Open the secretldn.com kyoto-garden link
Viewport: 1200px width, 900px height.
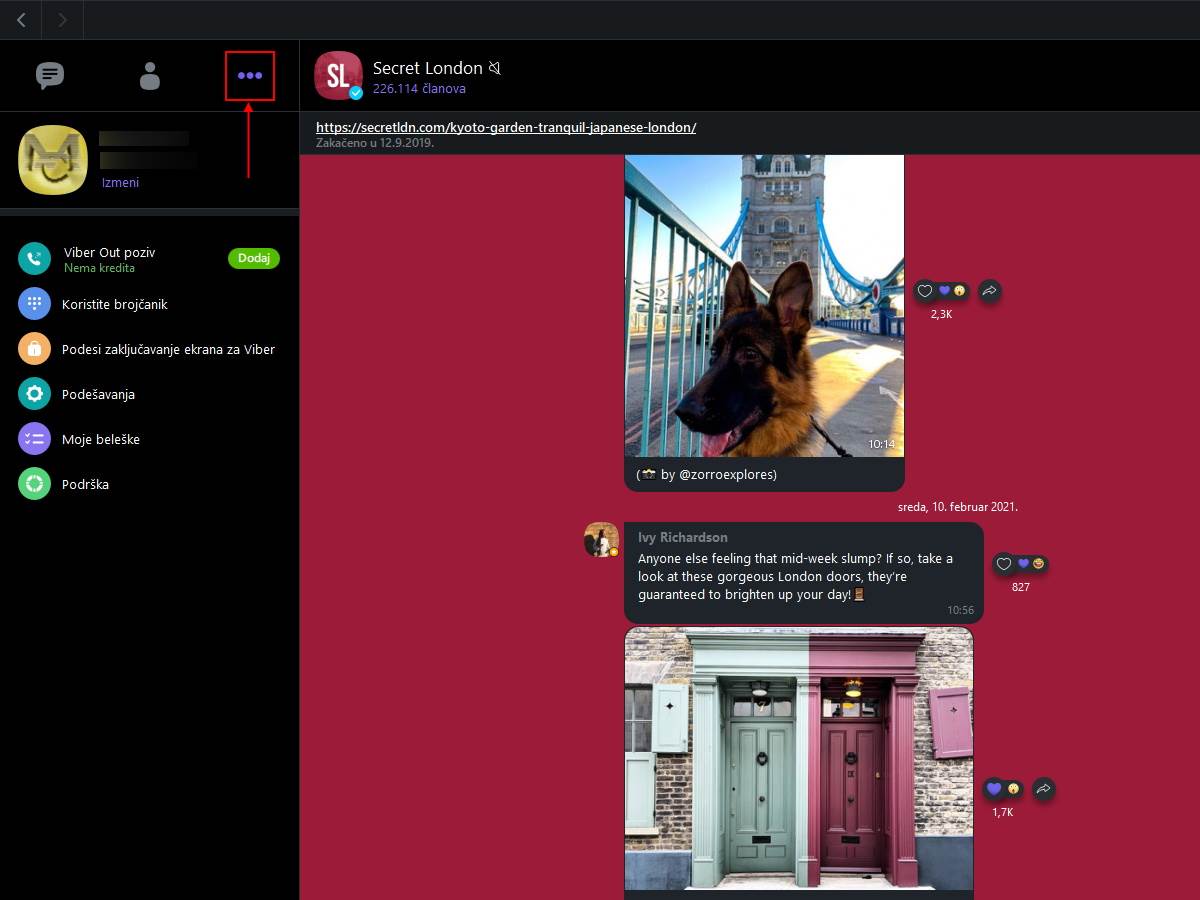click(506, 127)
